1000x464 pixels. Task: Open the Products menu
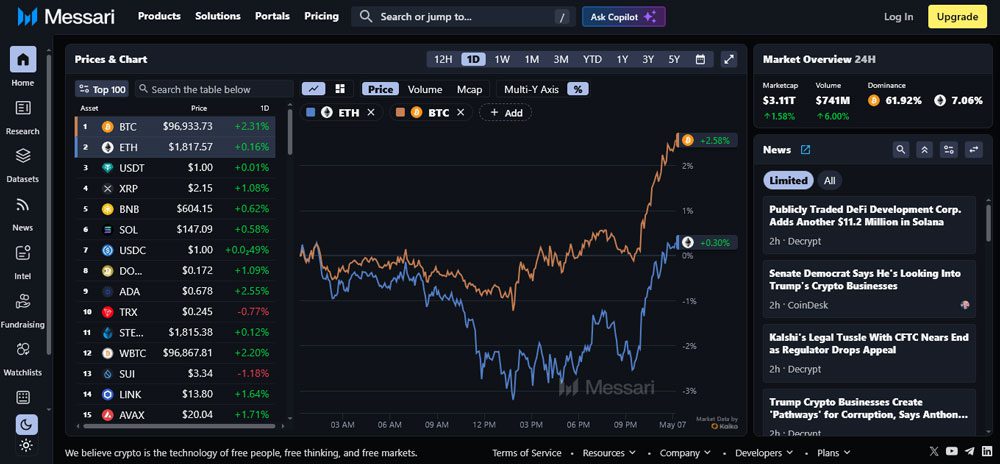pos(159,16)
